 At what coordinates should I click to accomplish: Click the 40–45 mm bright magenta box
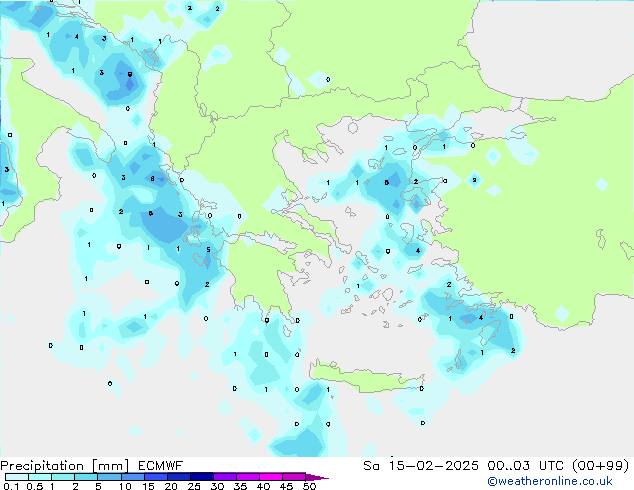pyautogui.click(x=271, y=477)
